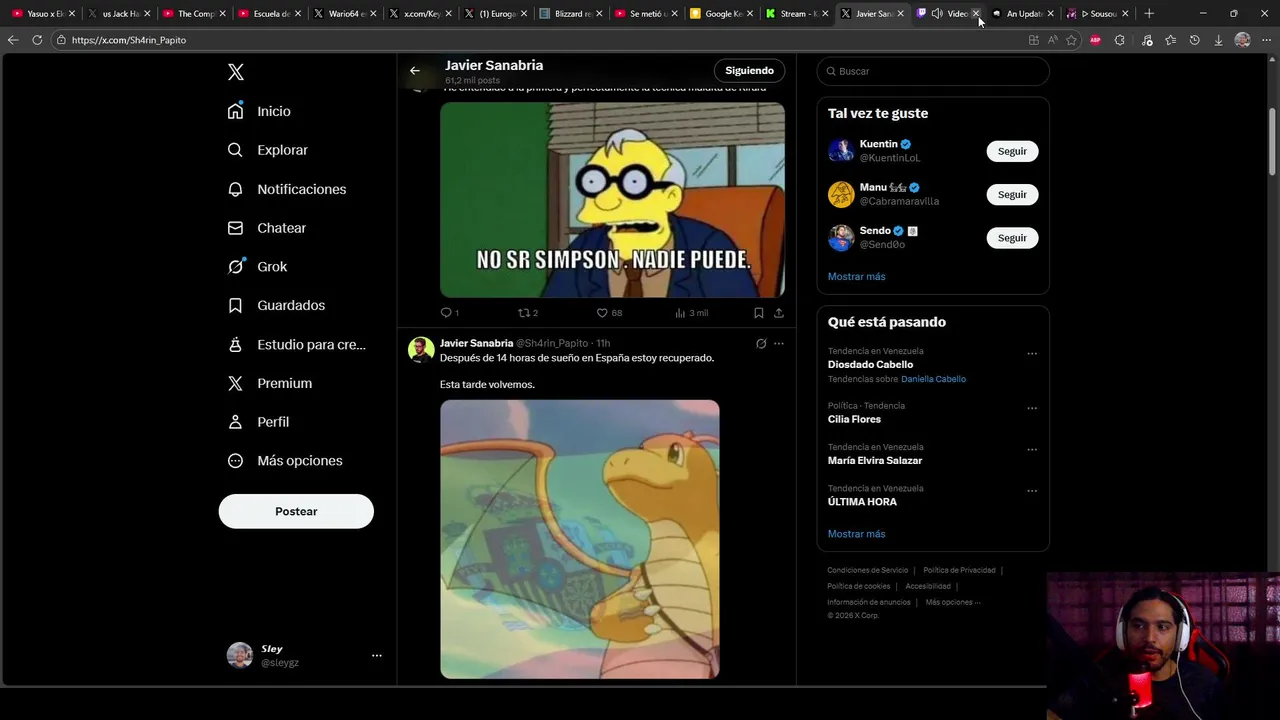
Task: Open Chatear messages
Action: pyautogui.click(x=267, y=228)
